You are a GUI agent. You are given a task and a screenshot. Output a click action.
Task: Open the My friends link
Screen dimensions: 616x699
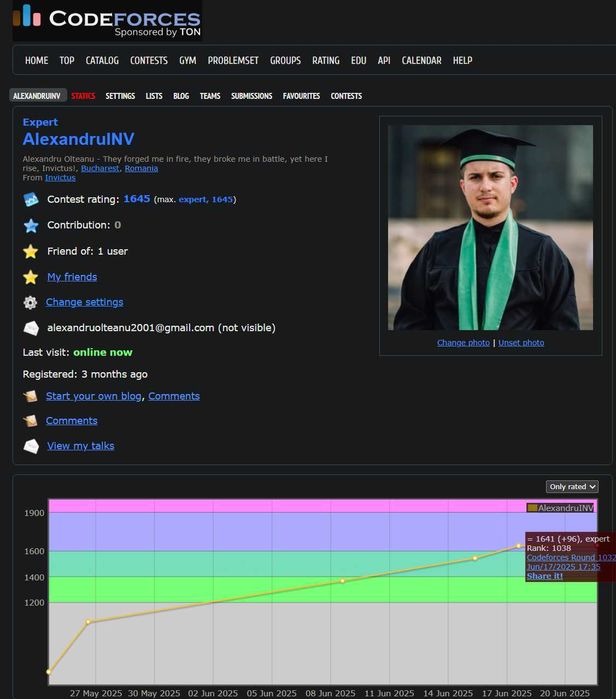tap(72, 277)
